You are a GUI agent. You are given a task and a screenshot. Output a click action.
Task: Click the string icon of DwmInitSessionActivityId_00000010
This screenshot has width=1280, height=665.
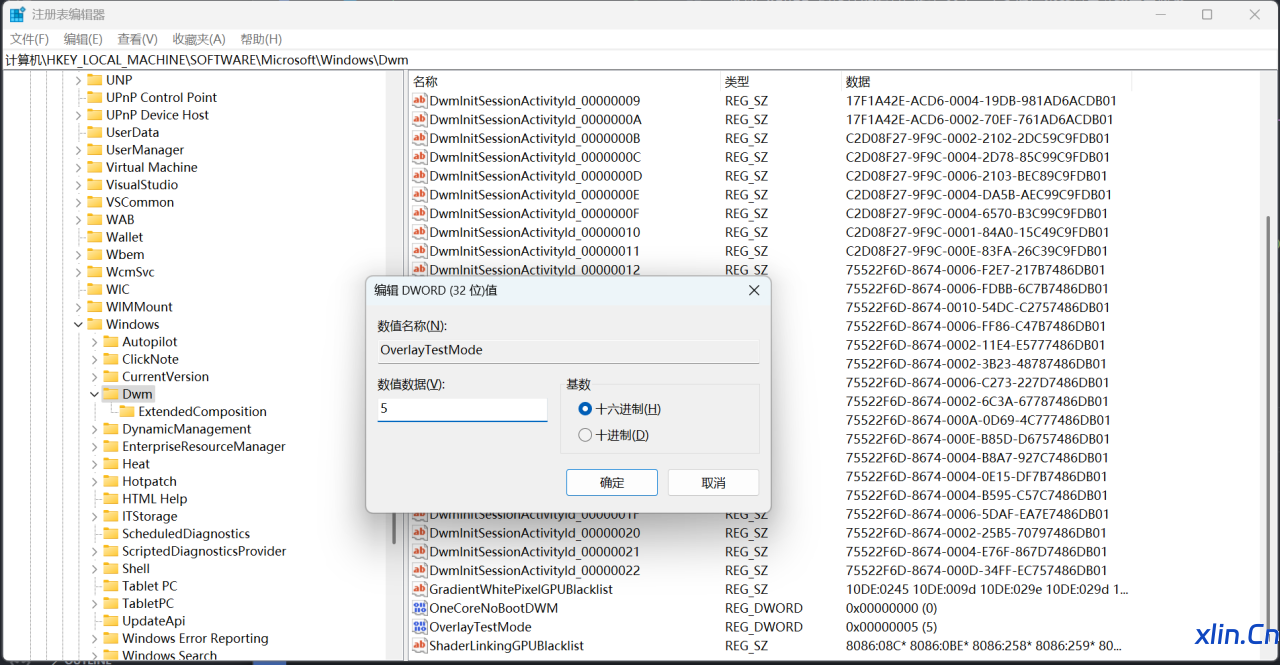(x=420, y=232)
